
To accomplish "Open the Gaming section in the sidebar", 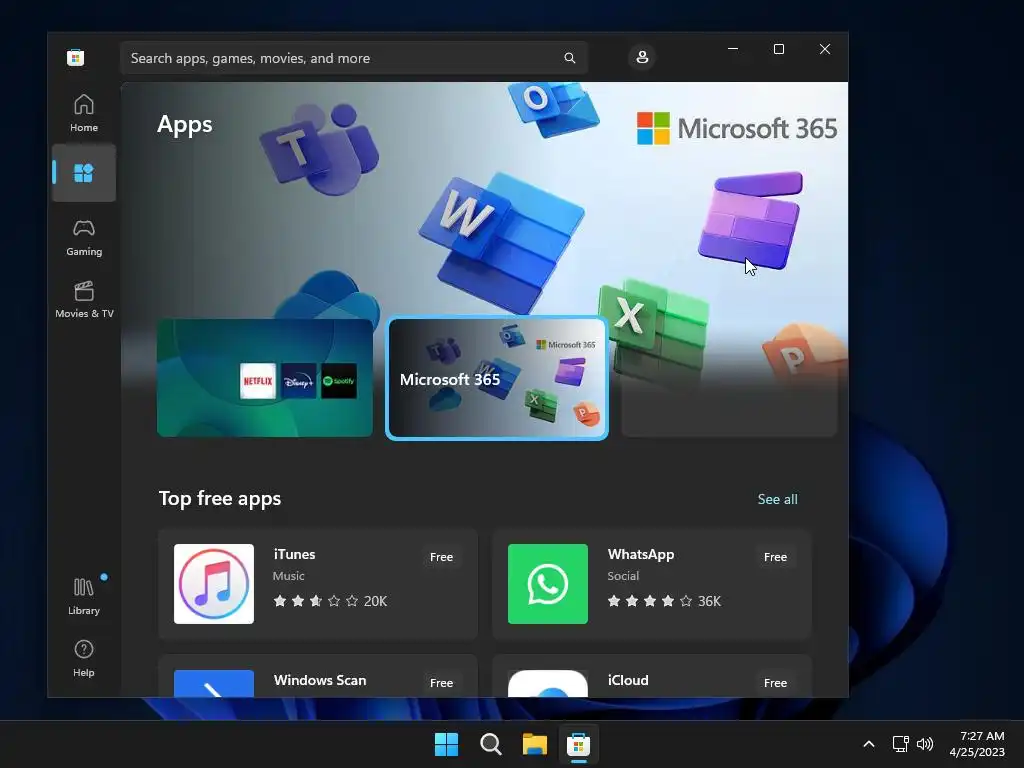I will tap(84, 238).
